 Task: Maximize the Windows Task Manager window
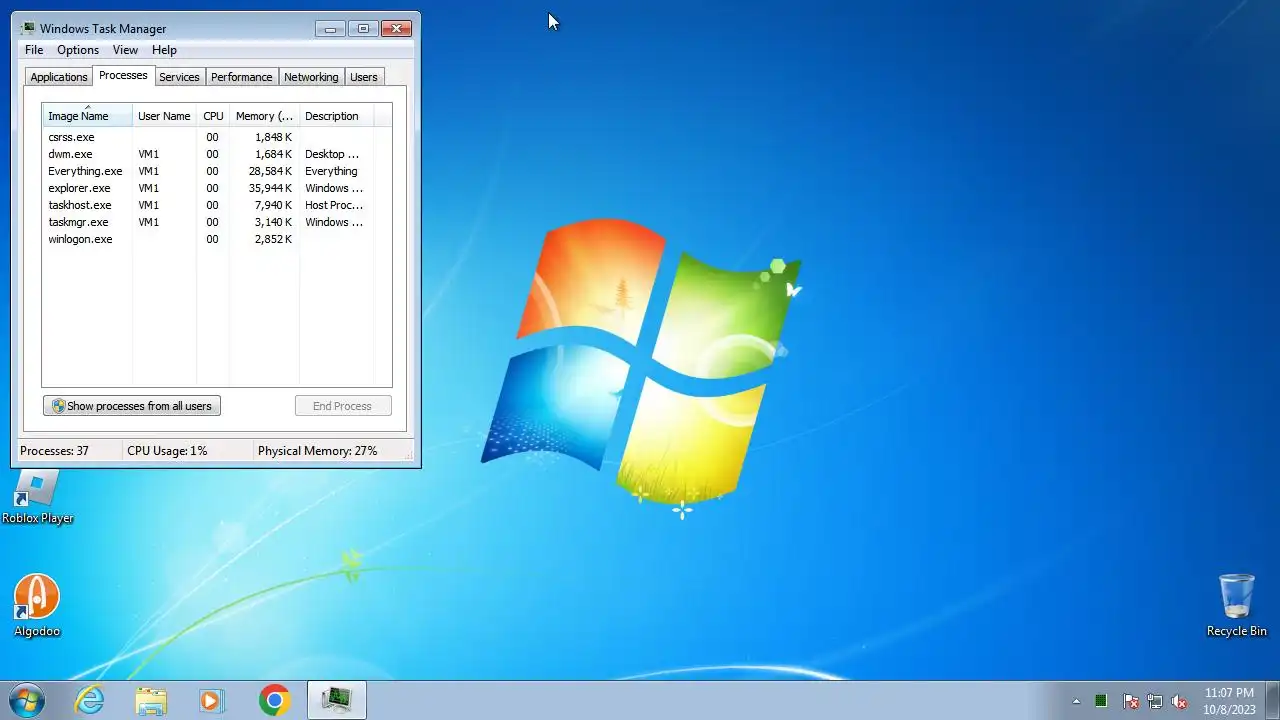[x=363, y=29]
